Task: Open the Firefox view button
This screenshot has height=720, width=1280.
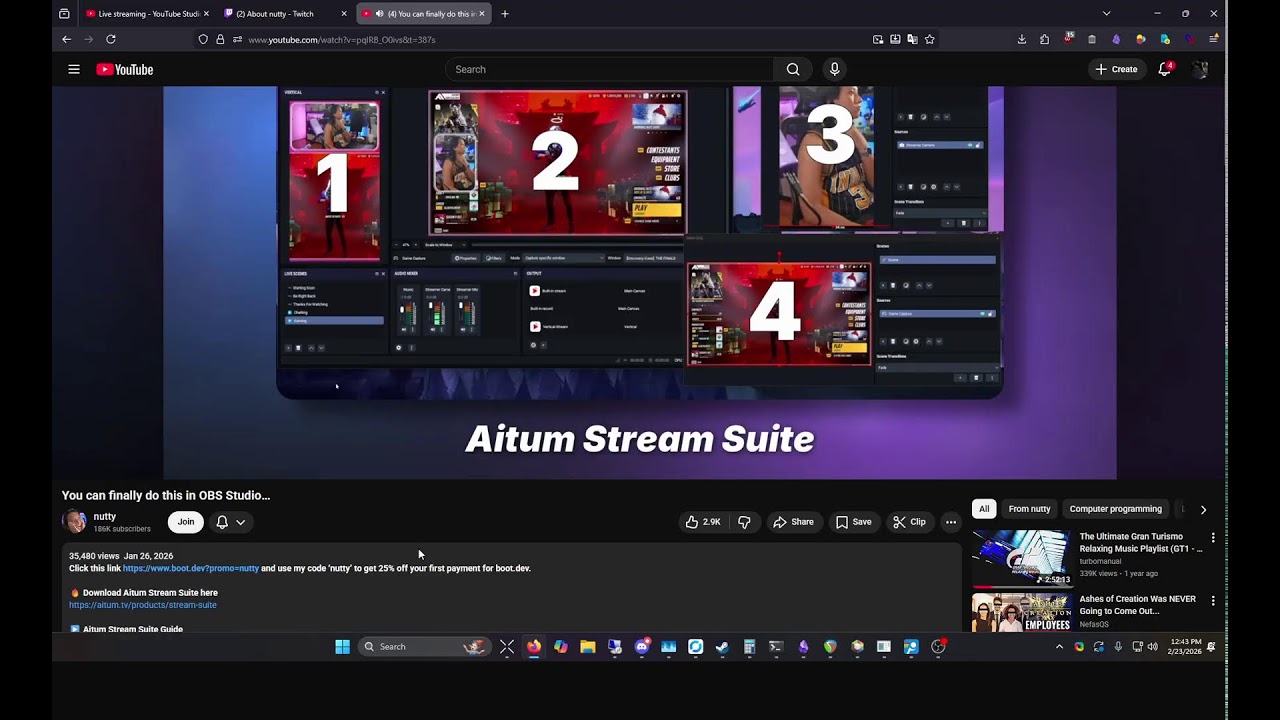Action: 64,14
